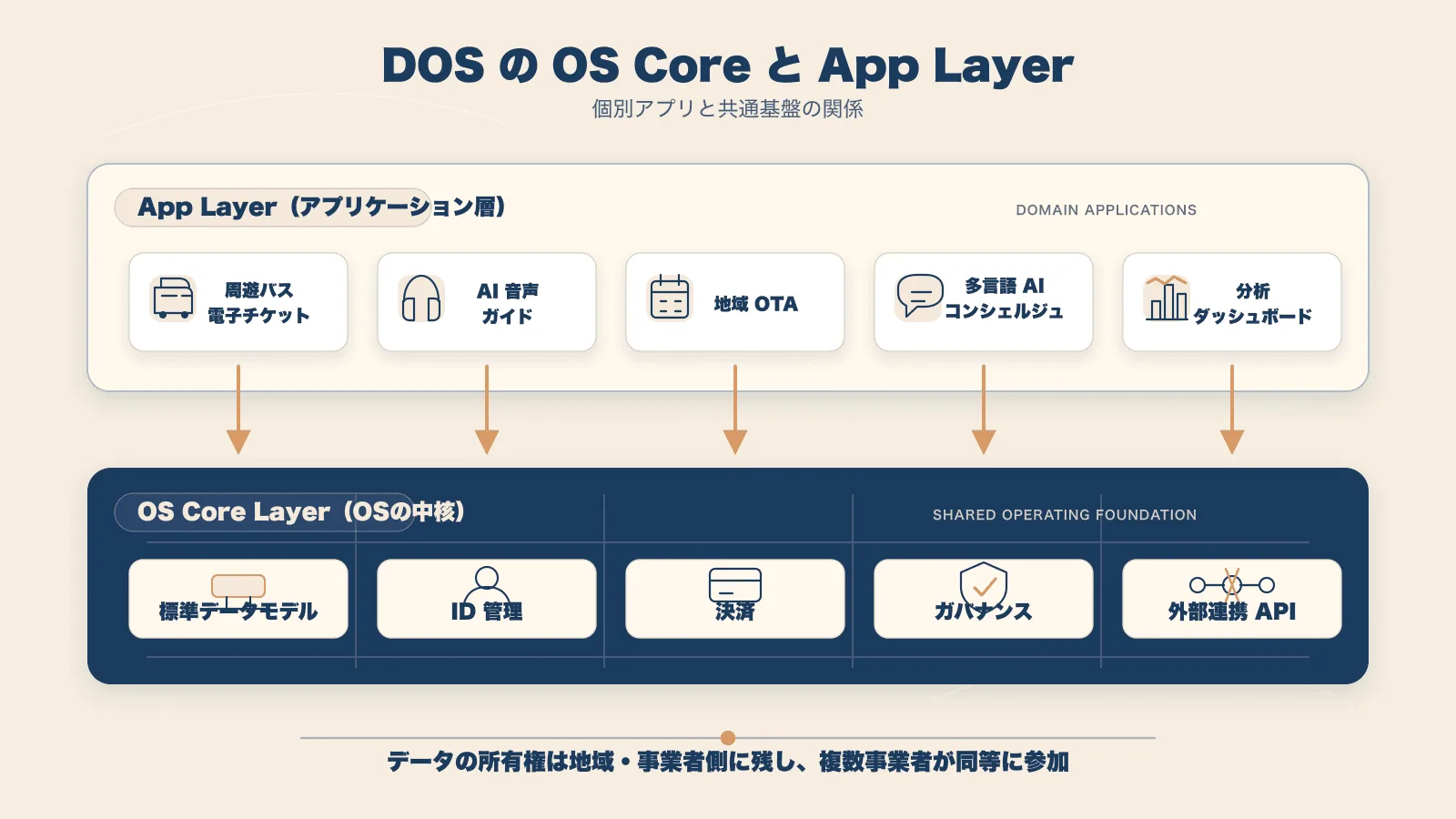Click the credit card icon above 決済
The height and width of the screenshot is (819, 1456).
tap(735, 586)
